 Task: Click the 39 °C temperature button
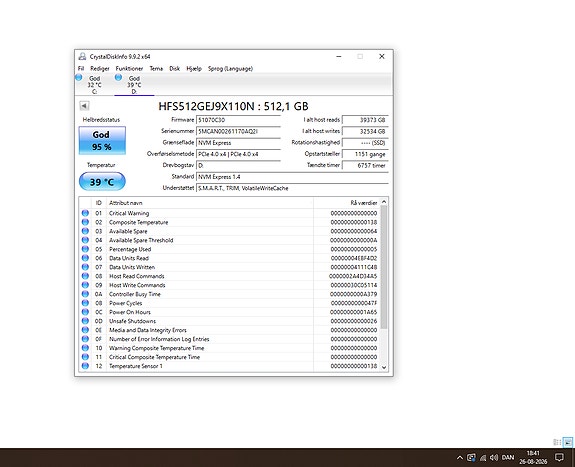pyautogui.click(x=102, y=182)
